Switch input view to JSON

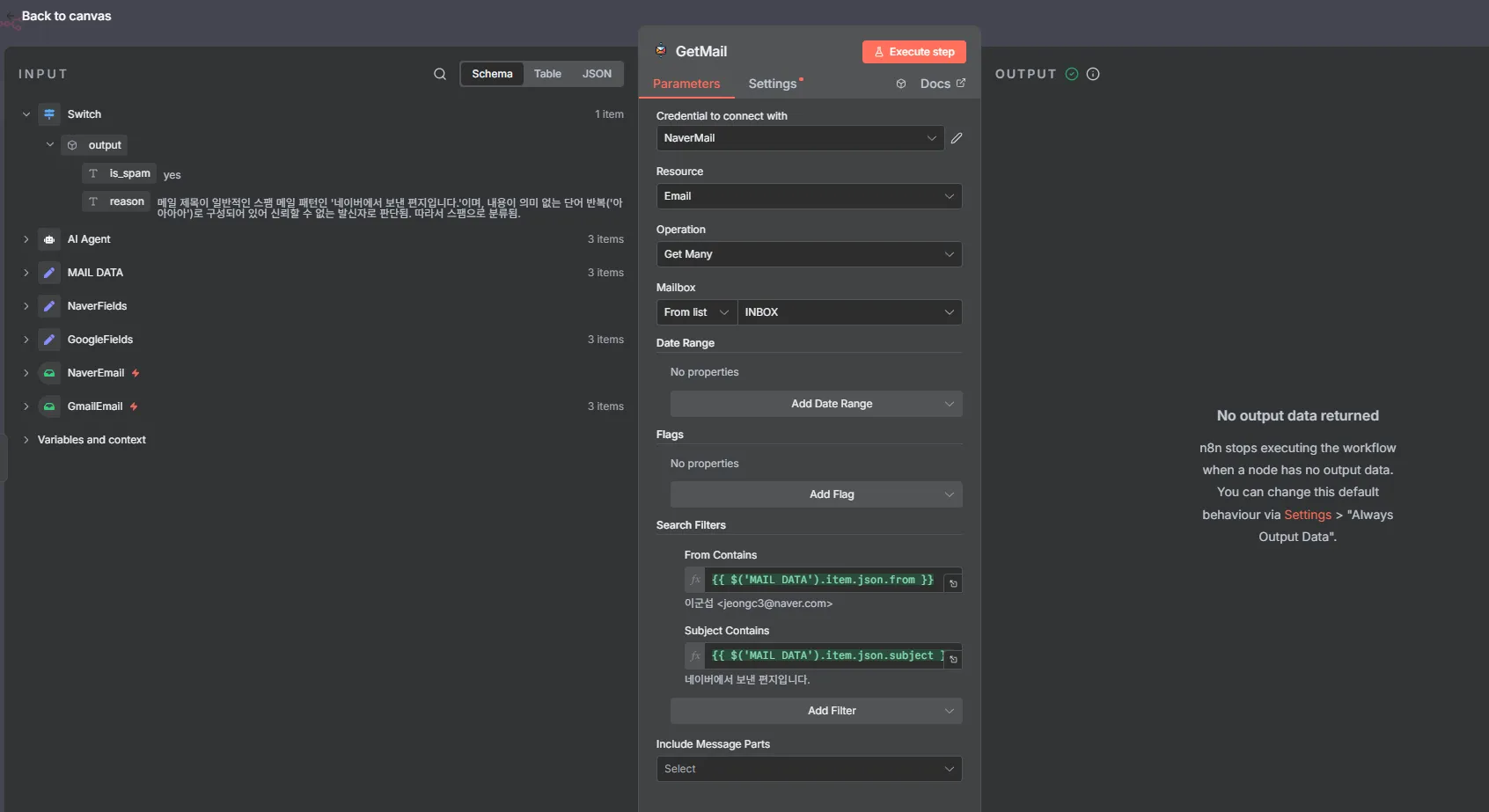pyautogui.click(x=596, y=74)
